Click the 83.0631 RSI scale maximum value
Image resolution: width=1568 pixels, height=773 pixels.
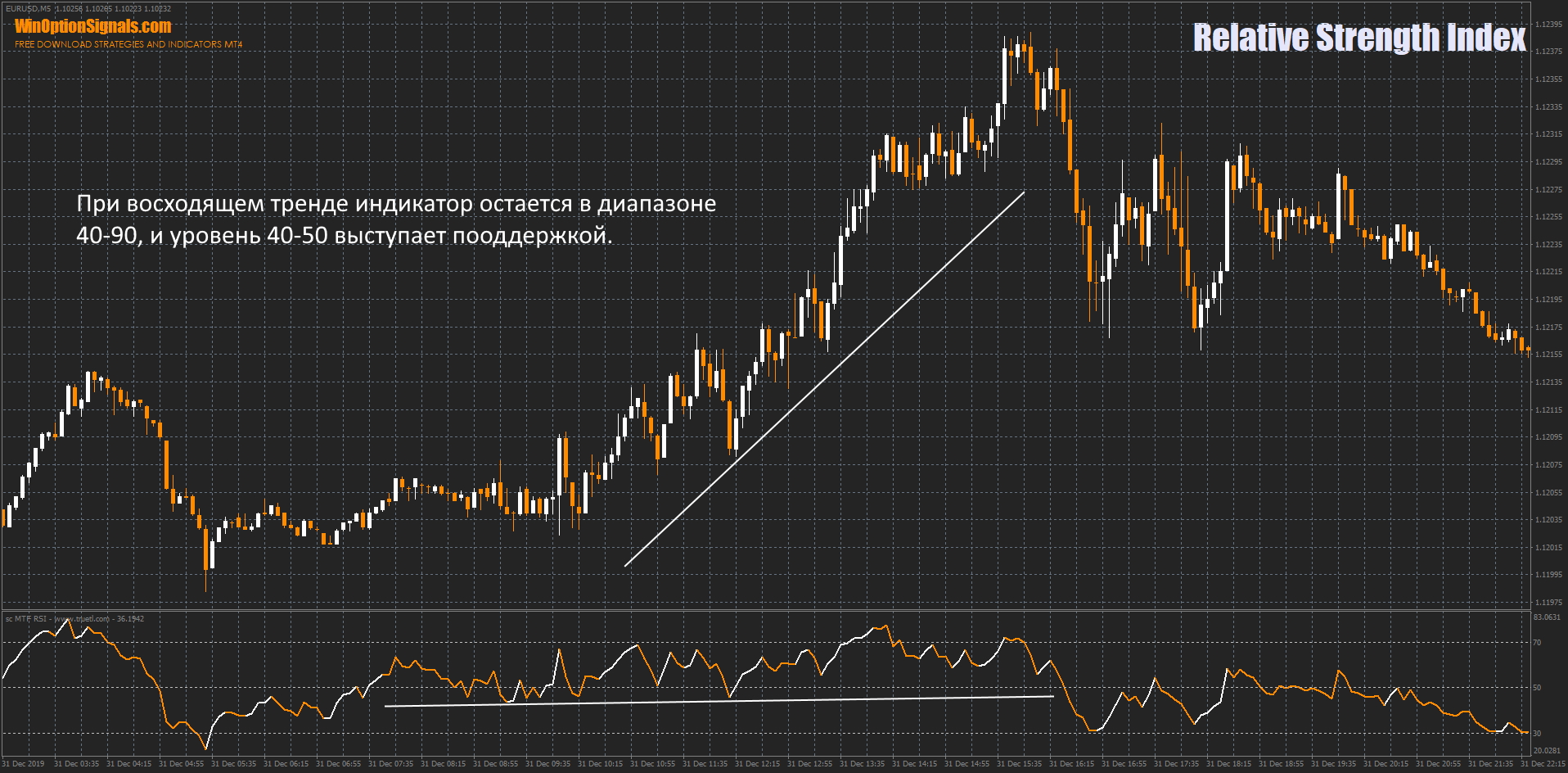1547,617
